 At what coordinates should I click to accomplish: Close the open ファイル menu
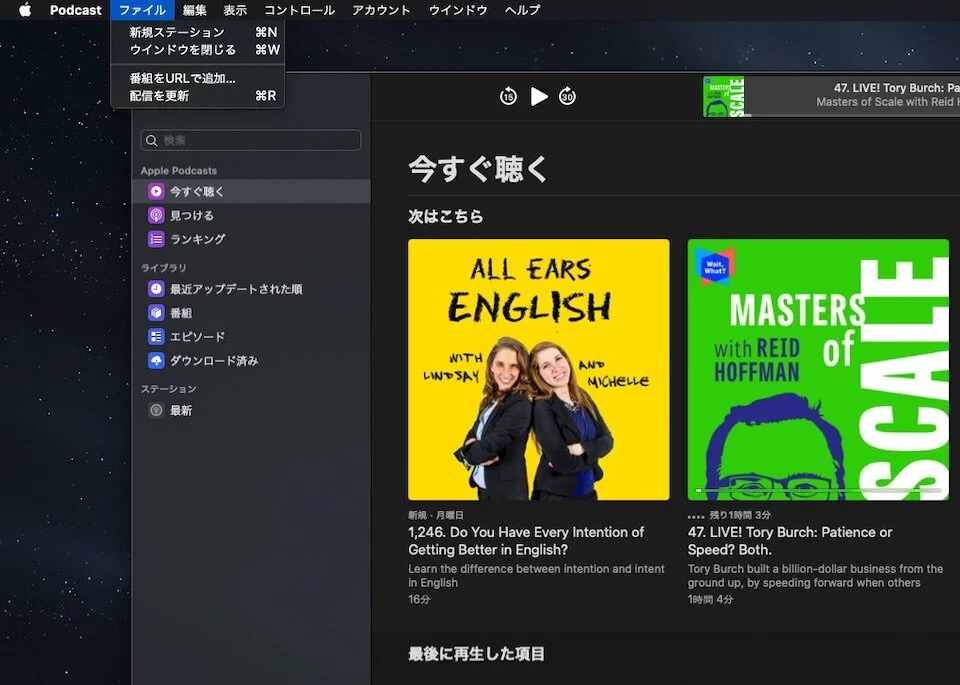[x=142, y=10]
